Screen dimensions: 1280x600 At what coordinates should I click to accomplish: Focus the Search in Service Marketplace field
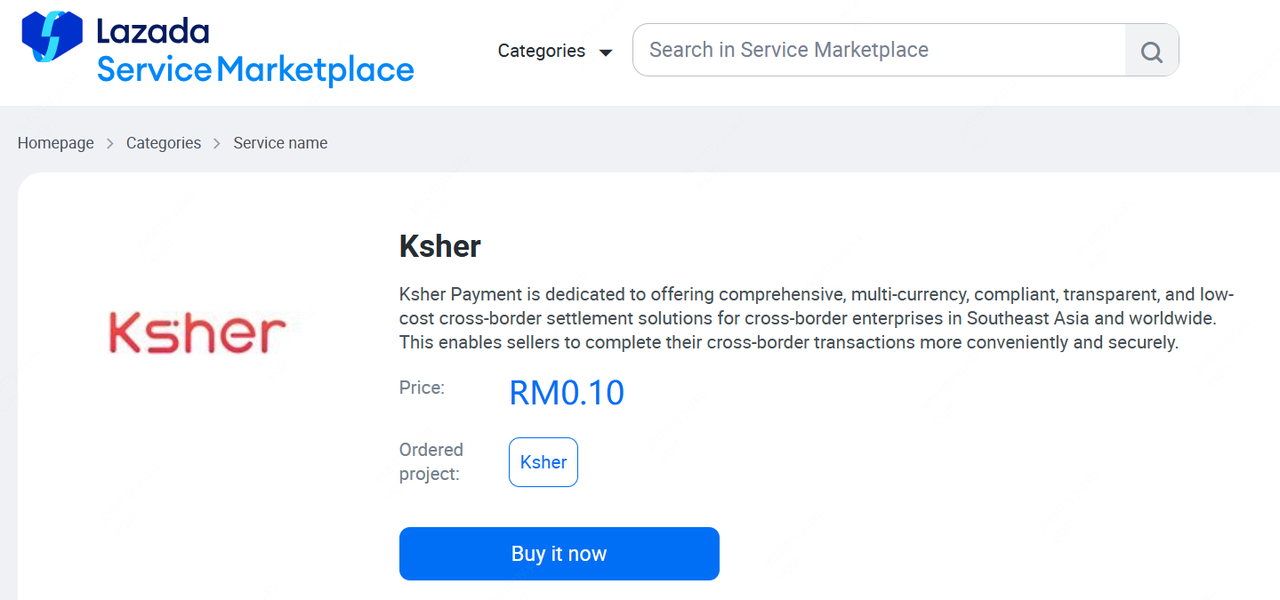point(880,50)
